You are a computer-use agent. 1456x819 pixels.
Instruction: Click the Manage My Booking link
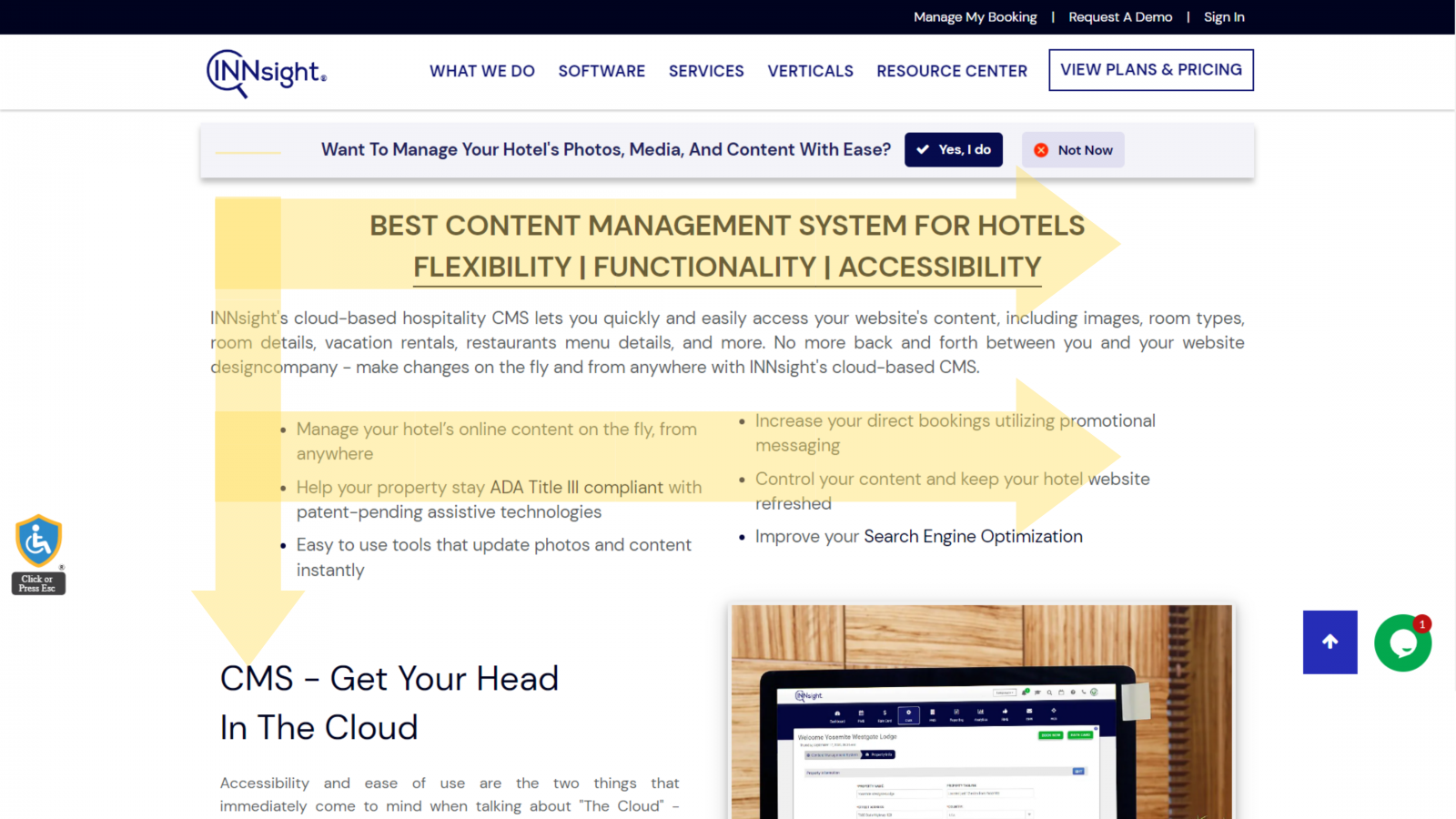coord(976,17)
